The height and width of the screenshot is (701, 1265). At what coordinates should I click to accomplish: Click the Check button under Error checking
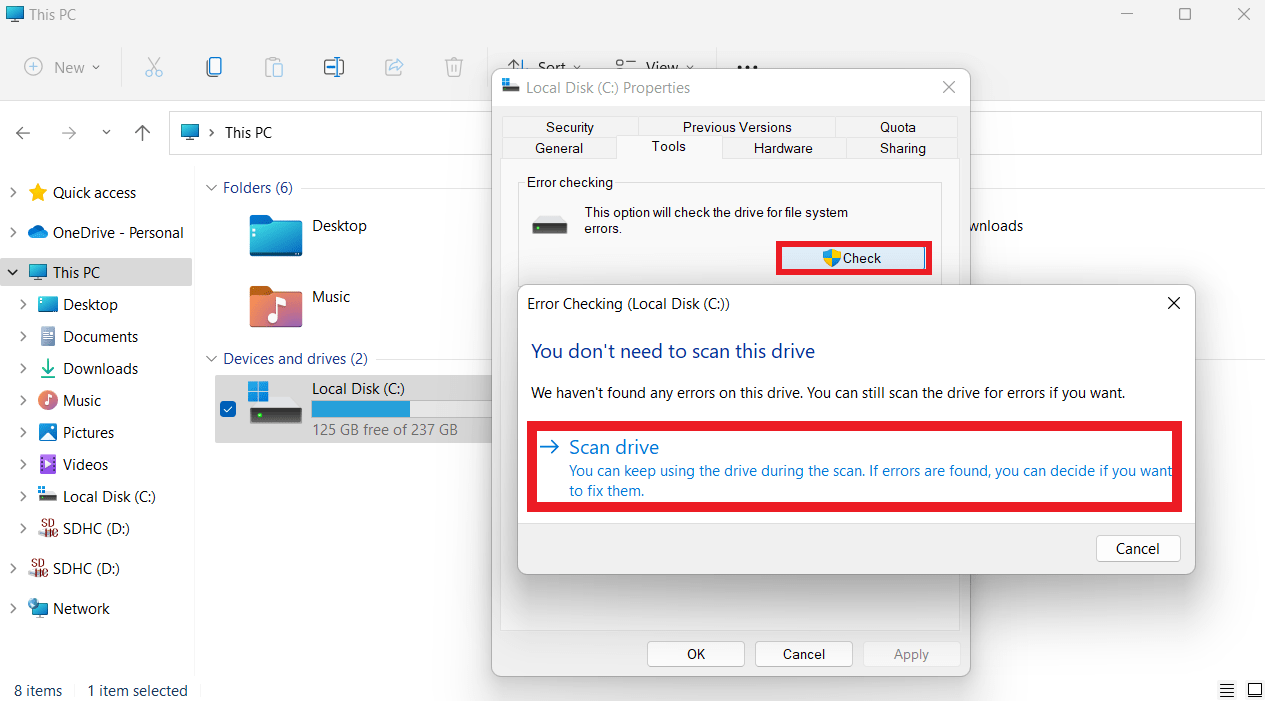(x=853, y=258)
